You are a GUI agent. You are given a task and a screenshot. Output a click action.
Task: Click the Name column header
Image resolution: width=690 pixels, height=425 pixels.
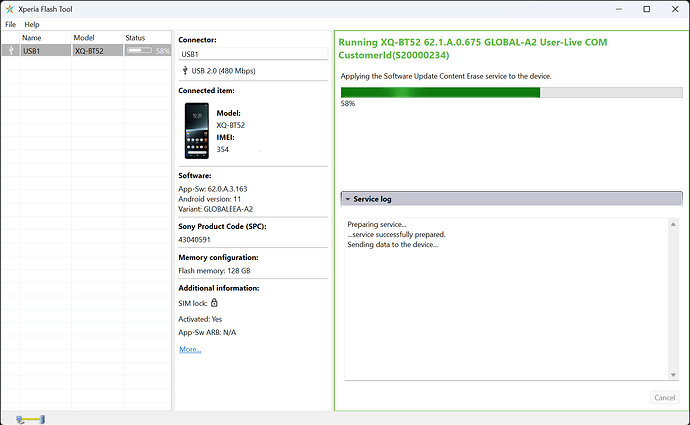45,38
